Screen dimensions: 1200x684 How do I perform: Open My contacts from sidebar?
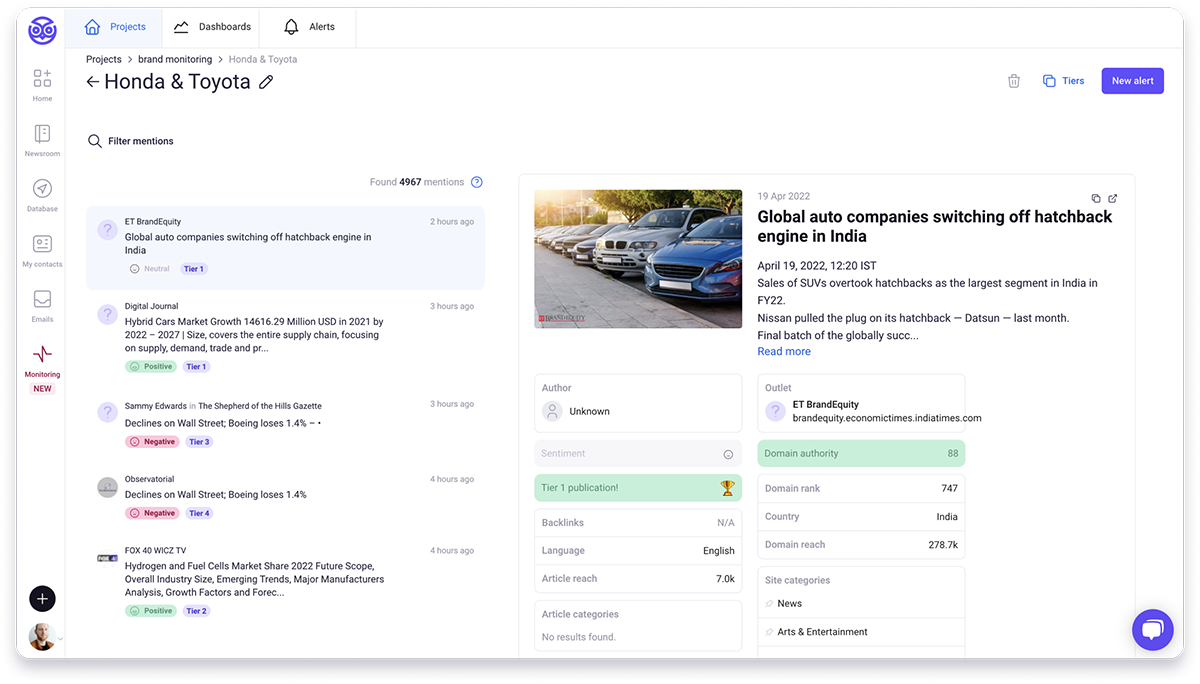[x=42, y=248]
